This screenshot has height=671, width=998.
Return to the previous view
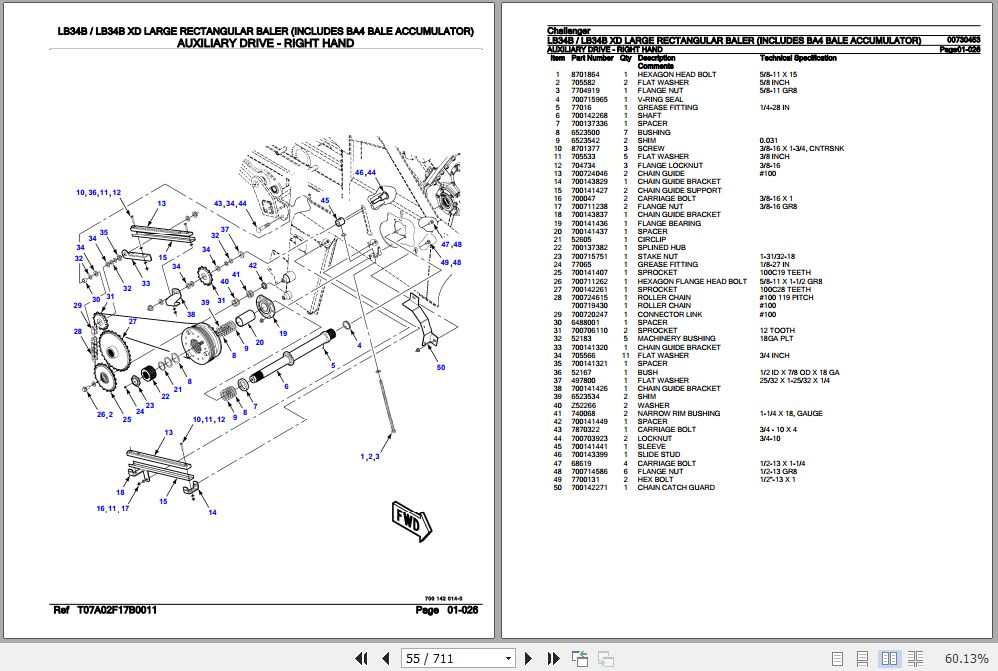click(579, 658)
